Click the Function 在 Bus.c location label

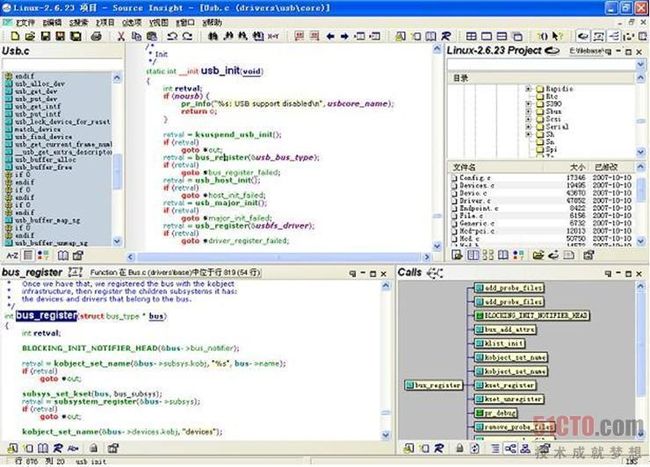[175, 272]
